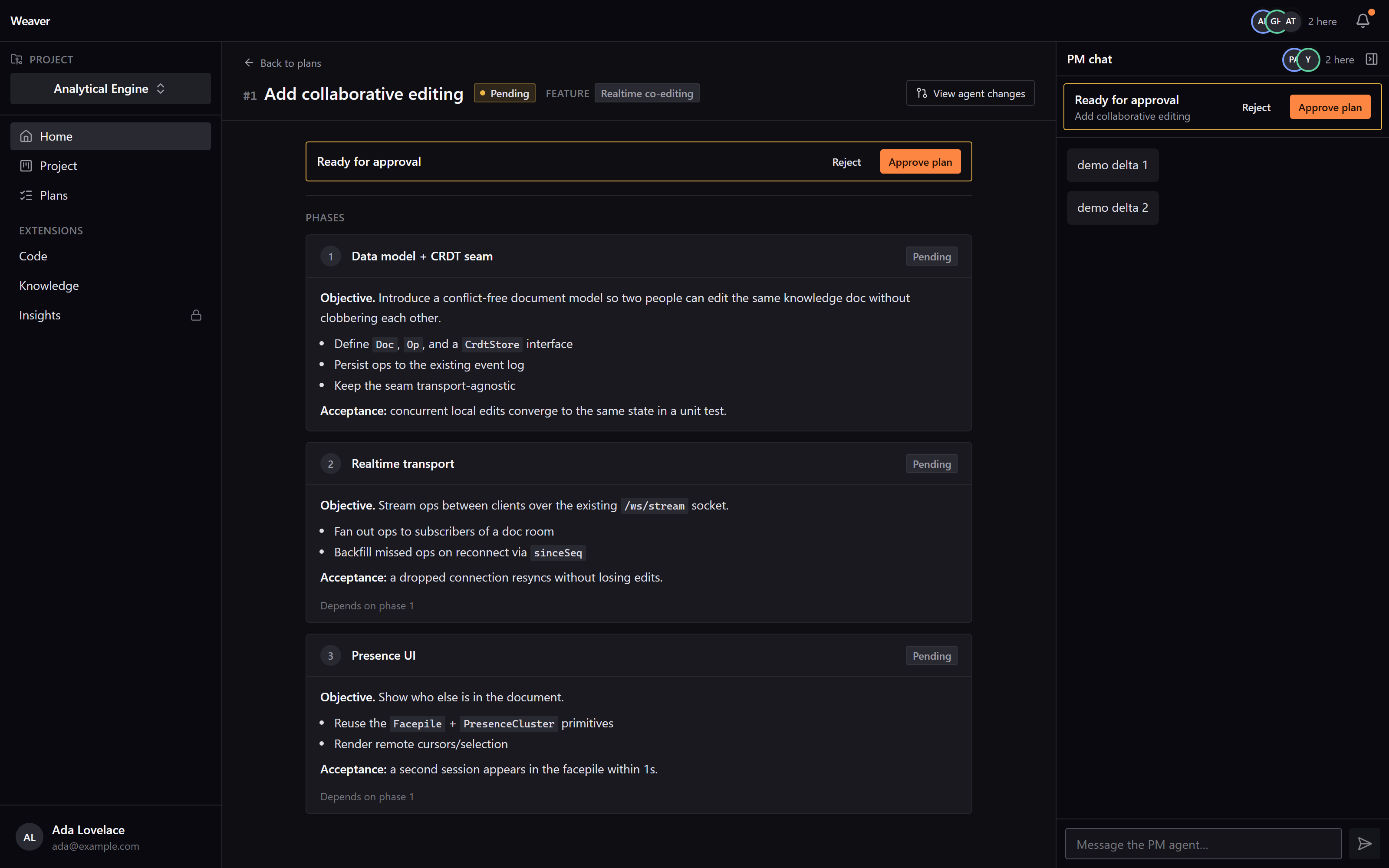Click 2 here text in top bar
The width and height of the screenshot is (1389, 868).
(1322, 21)
